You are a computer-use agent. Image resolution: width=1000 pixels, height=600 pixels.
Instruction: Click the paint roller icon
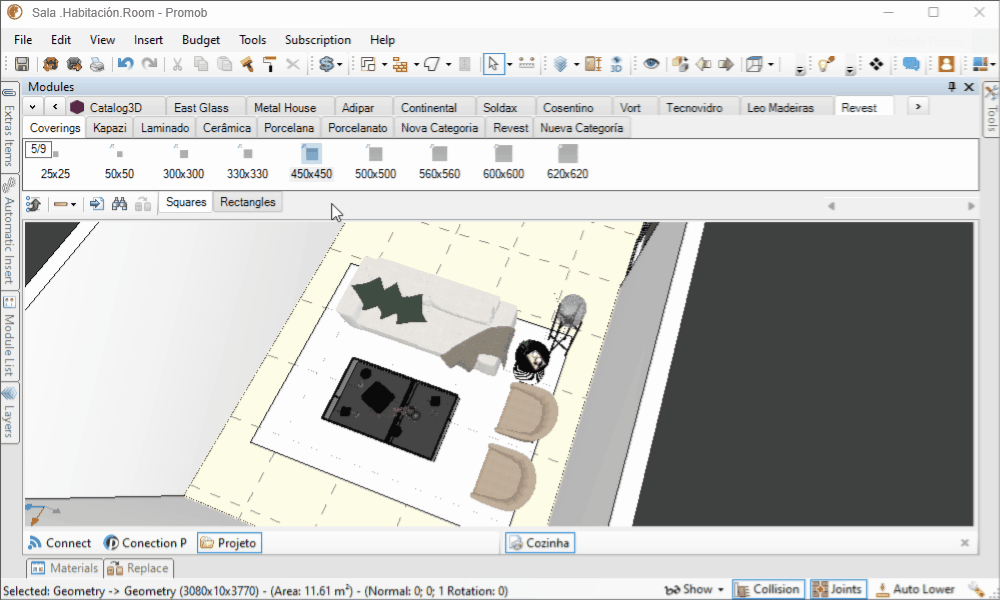click(x=269, y=64)
